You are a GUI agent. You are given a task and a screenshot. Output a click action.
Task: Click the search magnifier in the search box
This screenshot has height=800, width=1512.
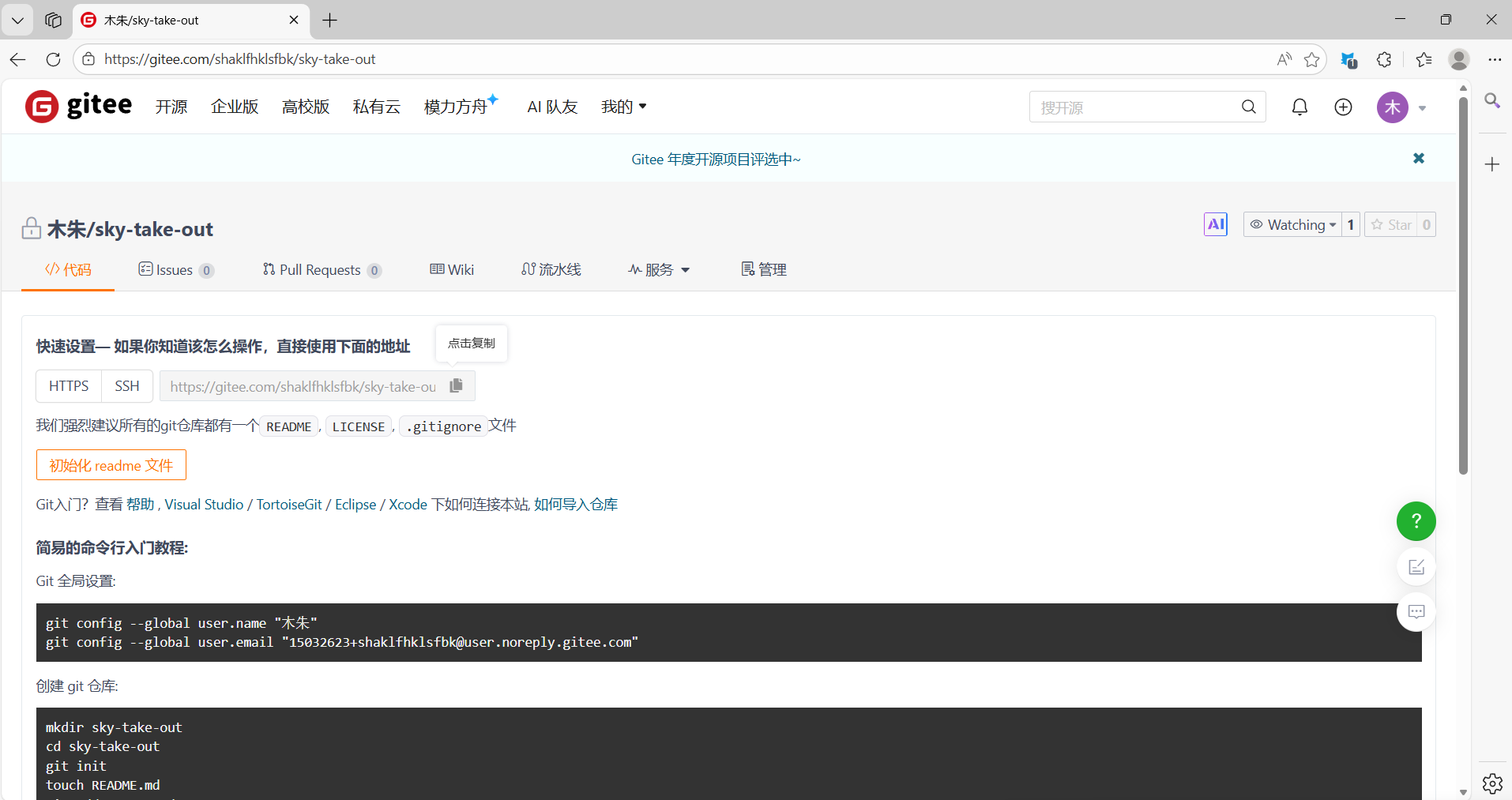[x=1248, y=107]
